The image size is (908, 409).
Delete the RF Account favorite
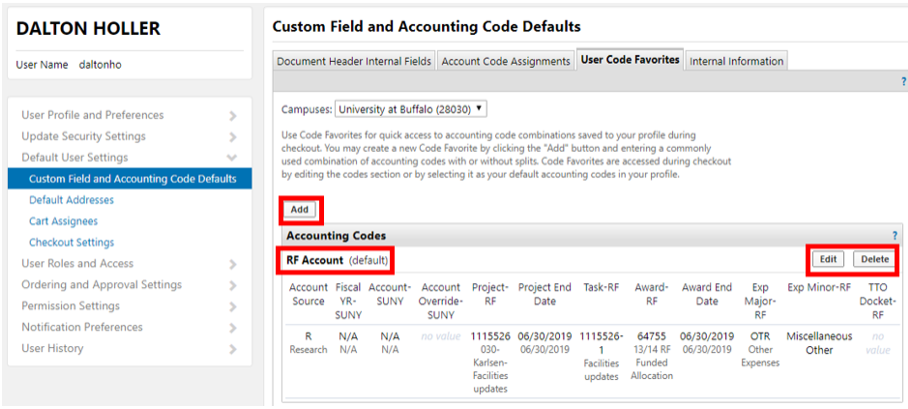click(x=874, y=259)
